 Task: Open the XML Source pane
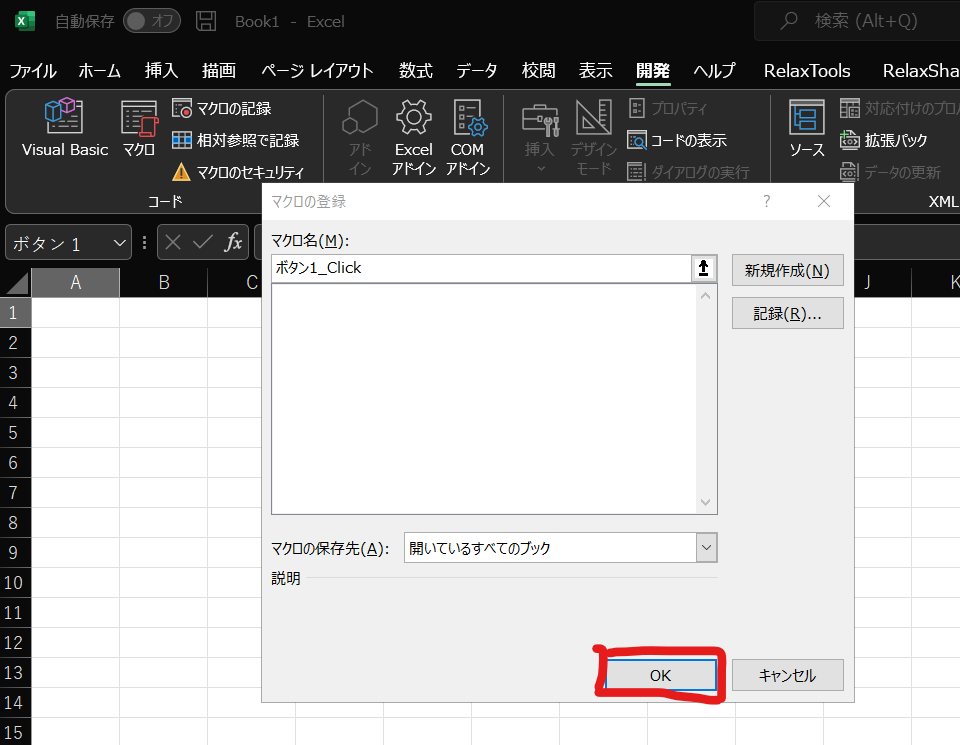(x=806, y=128)
